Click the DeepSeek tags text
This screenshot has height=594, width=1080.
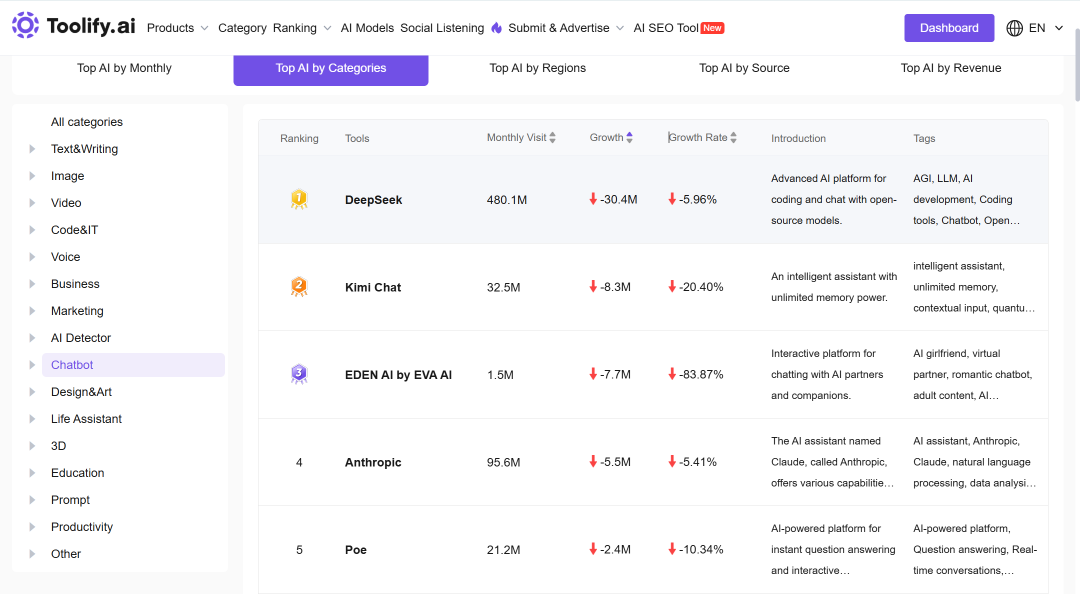pyautogui.click(x=967, y=200)
